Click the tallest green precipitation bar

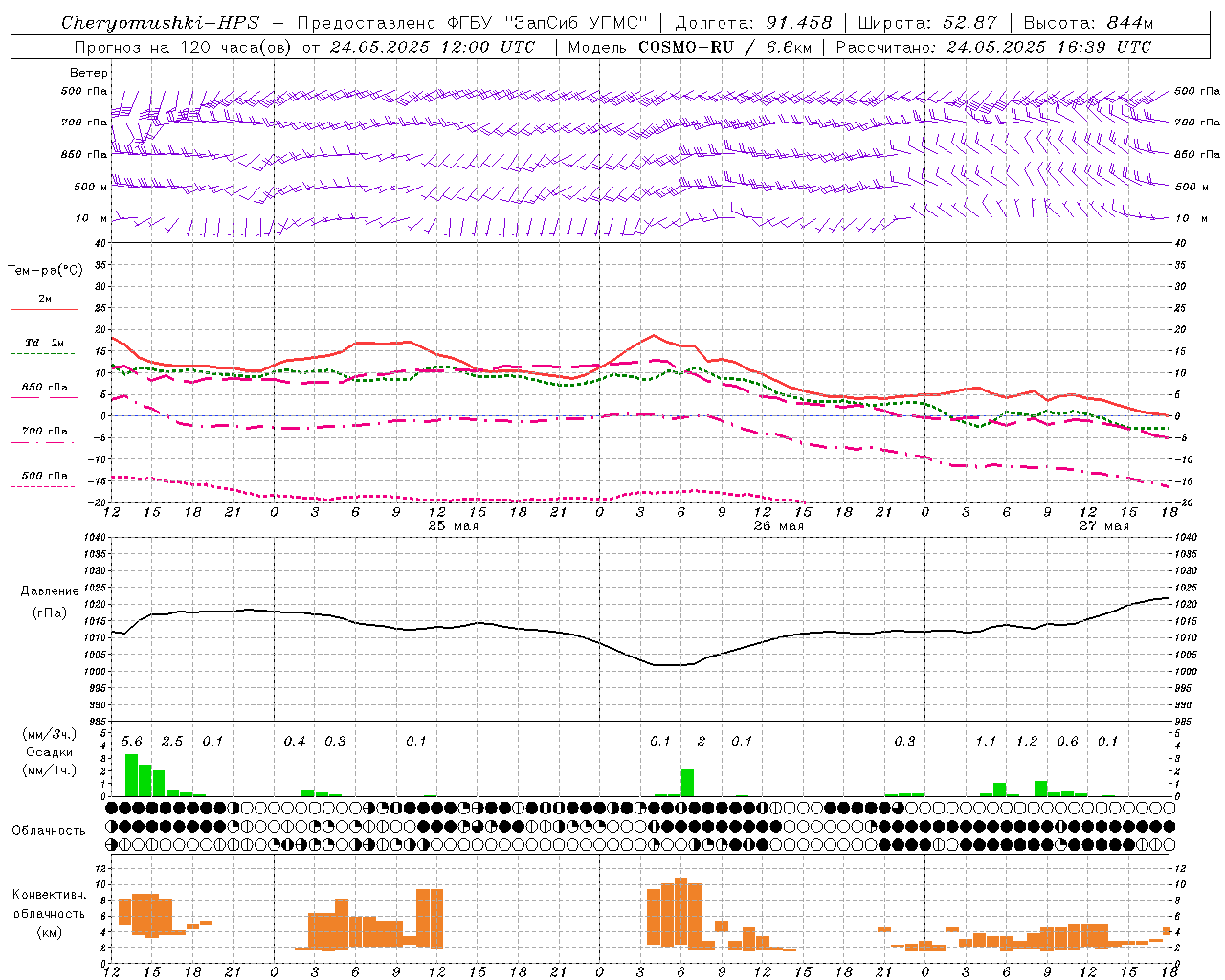pyautogui.click(x=132, y=775)
